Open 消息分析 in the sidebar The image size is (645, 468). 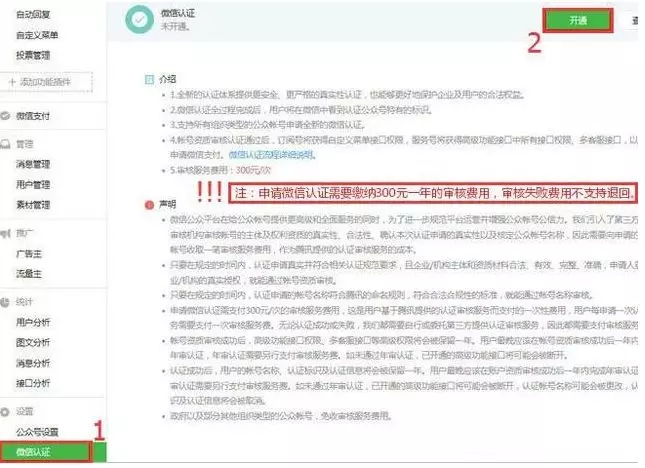click(x=33, y=363)
